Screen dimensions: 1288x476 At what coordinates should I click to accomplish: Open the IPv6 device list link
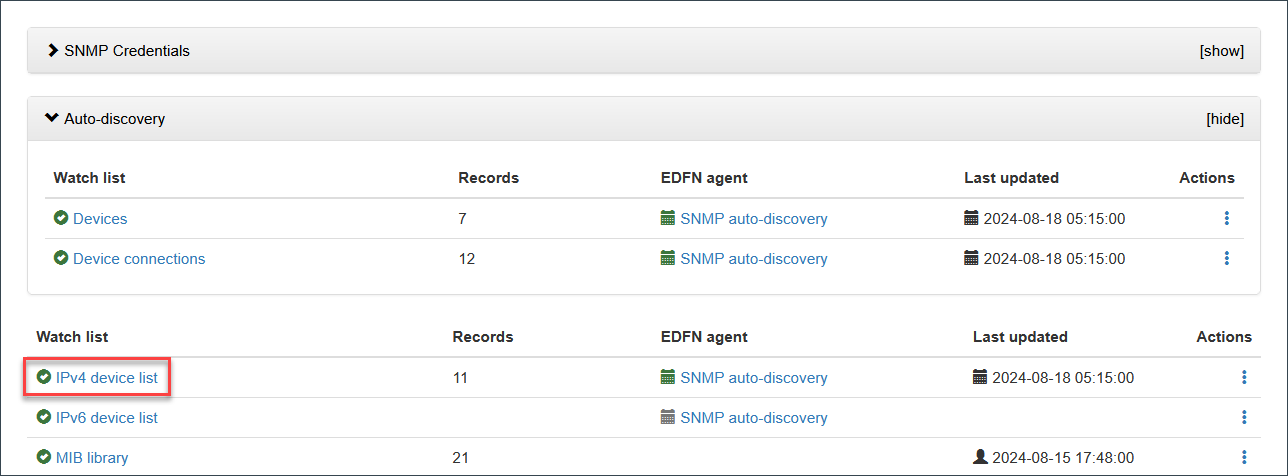click(x=107, y=418)
